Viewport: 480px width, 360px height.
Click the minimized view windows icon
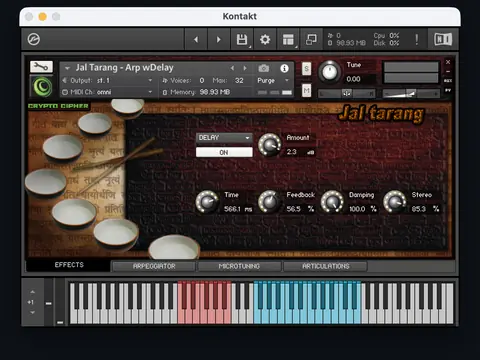click(311, 39)
